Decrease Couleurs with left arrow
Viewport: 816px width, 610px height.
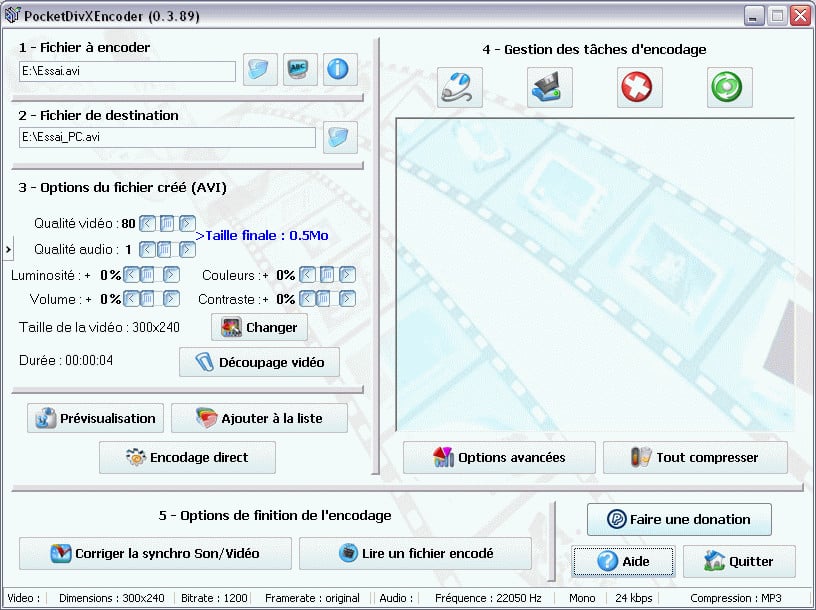308,274
